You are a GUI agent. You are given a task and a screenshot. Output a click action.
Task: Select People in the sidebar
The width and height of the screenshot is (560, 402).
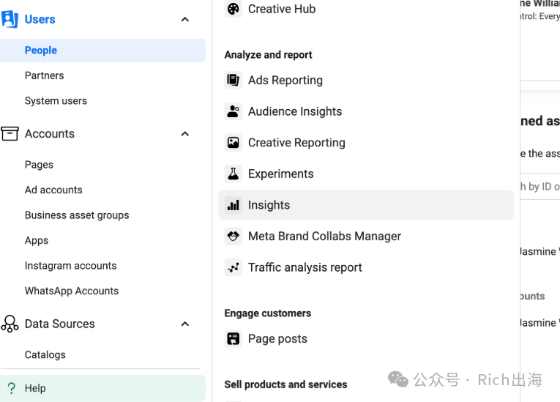(x=102, y=50)
